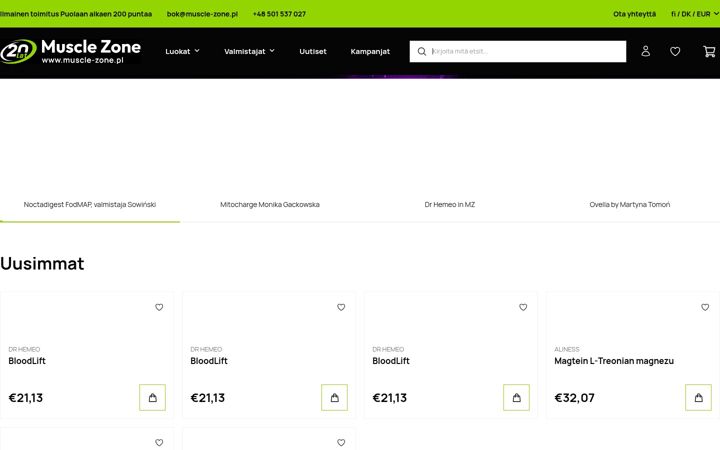Open the wishlist heart icon in header
Image resolution: width=720 pixels, height=450 pixels.
[x=675, y=51]
